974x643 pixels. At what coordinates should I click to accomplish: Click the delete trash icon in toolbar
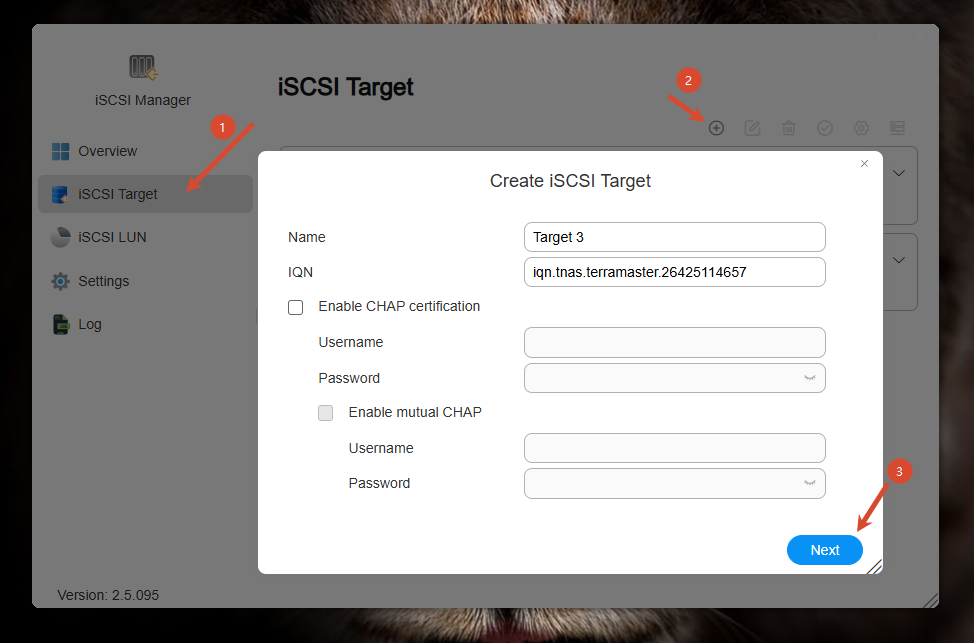[788, 128]
